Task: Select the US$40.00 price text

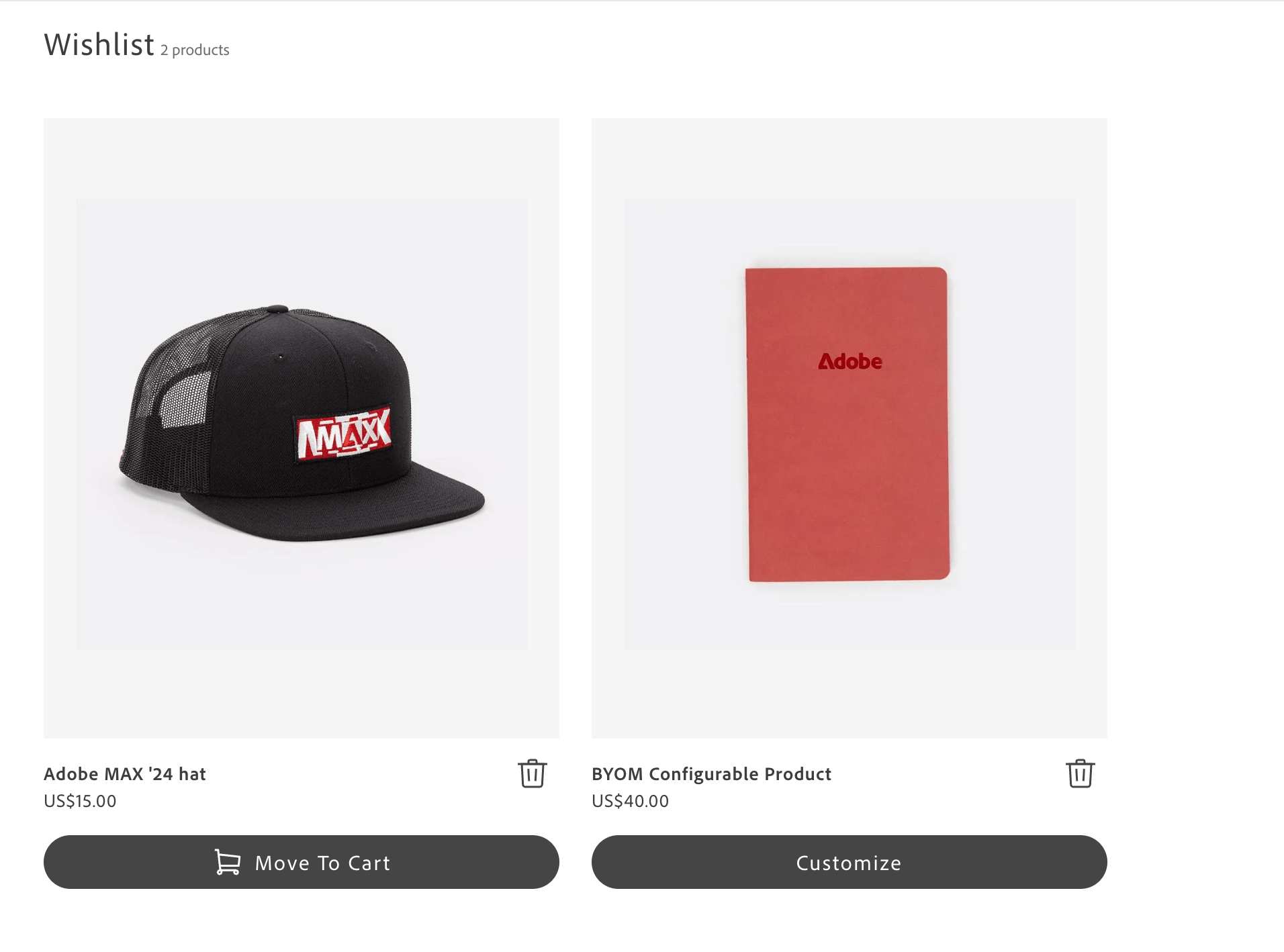Action: [629, 800]
